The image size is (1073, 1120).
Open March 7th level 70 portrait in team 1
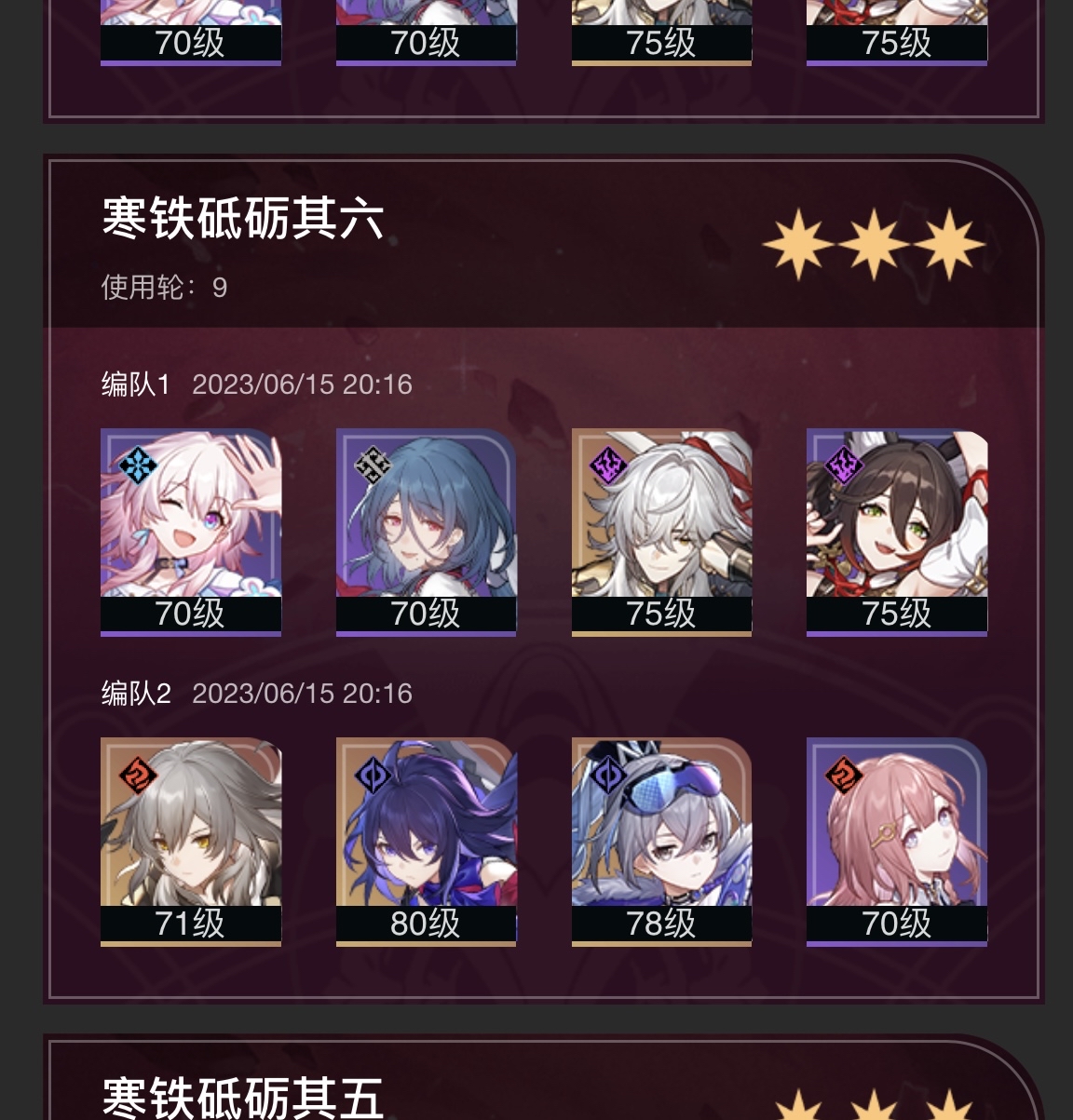pyautogui.click(x=191, y=533)
